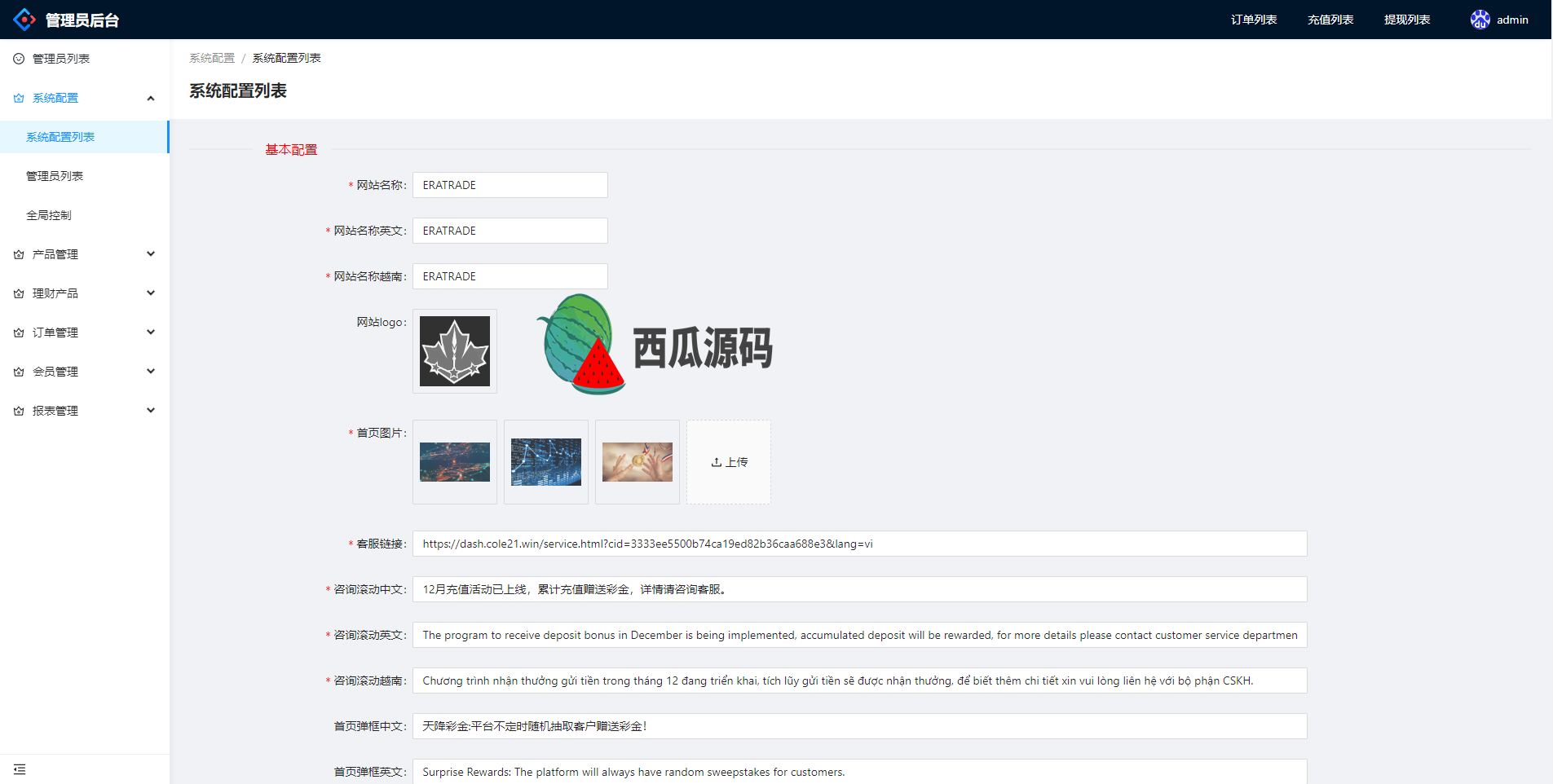Click 系统配置列表 breadcrumb text
1553x784 pixels.
pyautogui.click(x=286, y=58)
